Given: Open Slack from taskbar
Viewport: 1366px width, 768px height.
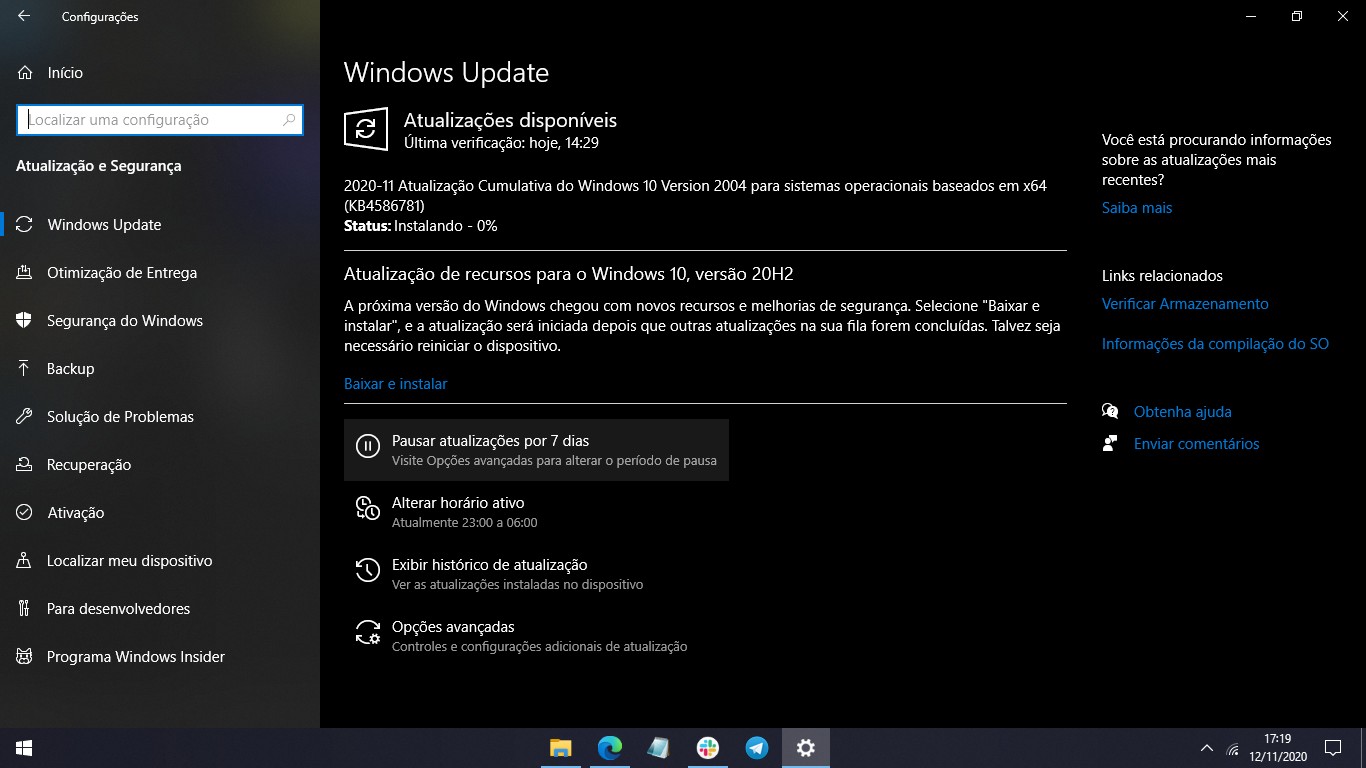Looking at the screenshot, I should [707, 748].
